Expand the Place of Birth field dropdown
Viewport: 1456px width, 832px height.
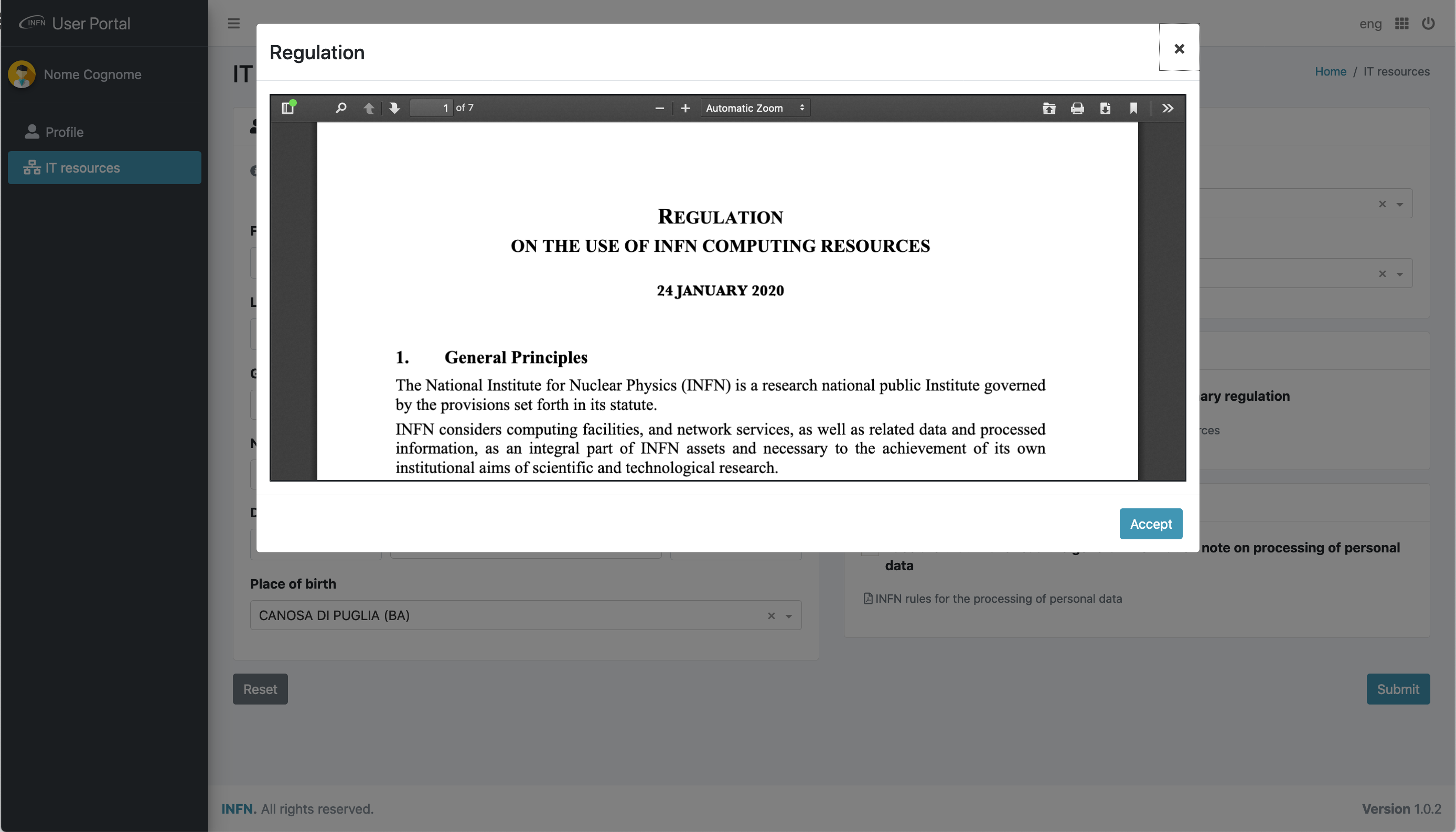point(790,615)
